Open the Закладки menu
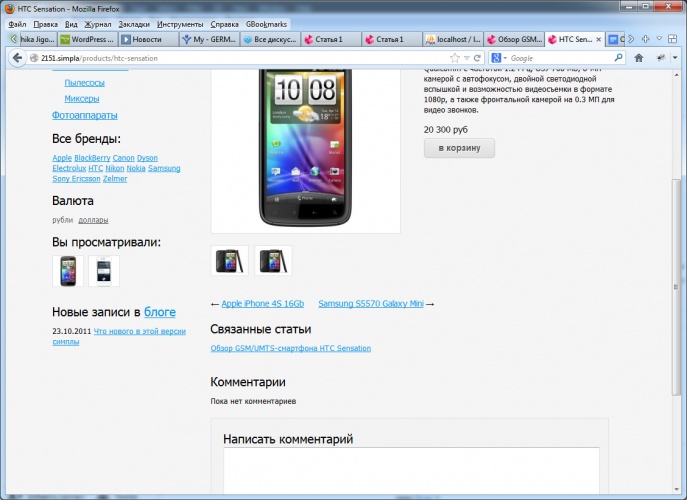687x500 pixels. pyautogui.click(x=134, y=24)
